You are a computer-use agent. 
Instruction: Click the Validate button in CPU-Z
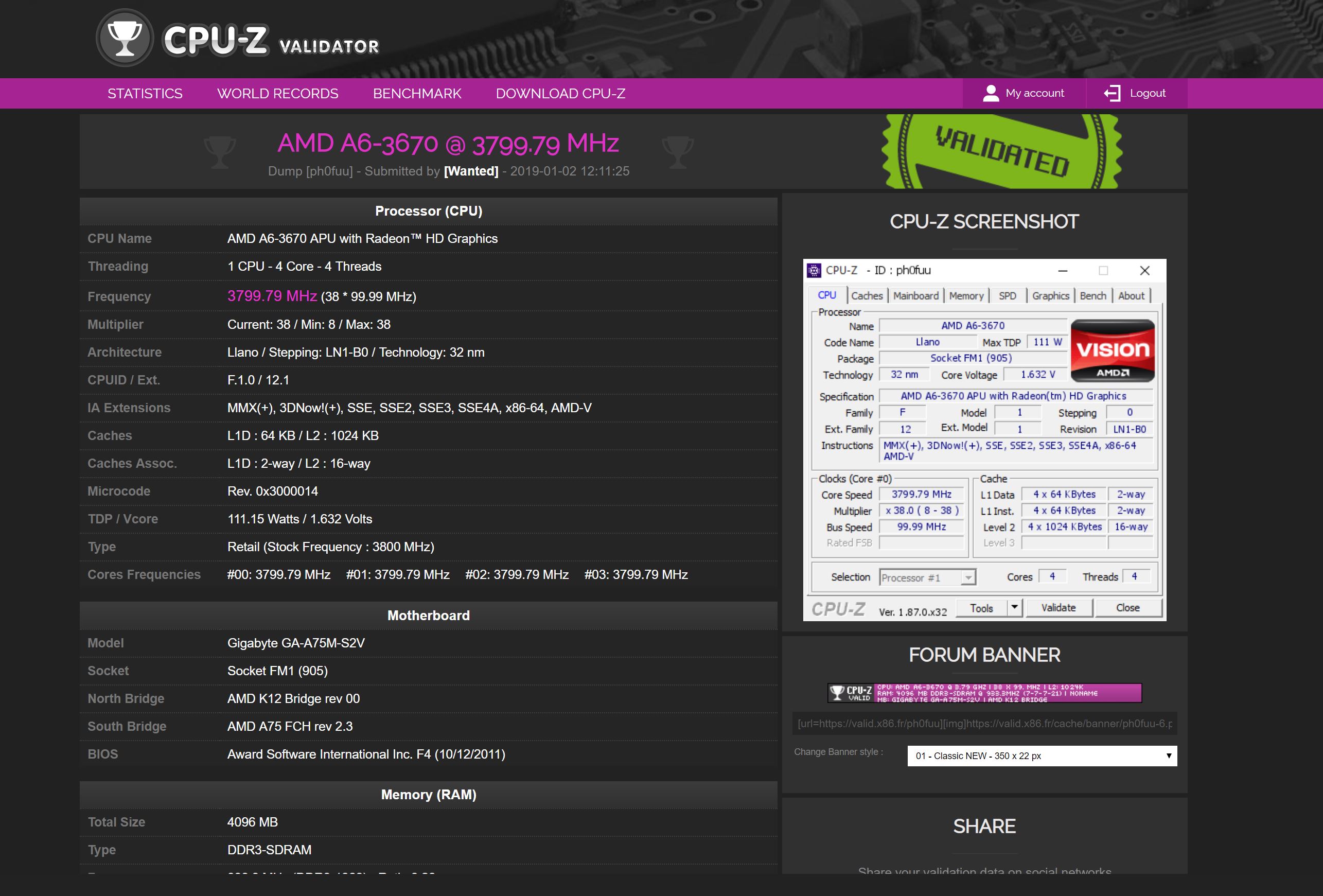click(1059, 608)
